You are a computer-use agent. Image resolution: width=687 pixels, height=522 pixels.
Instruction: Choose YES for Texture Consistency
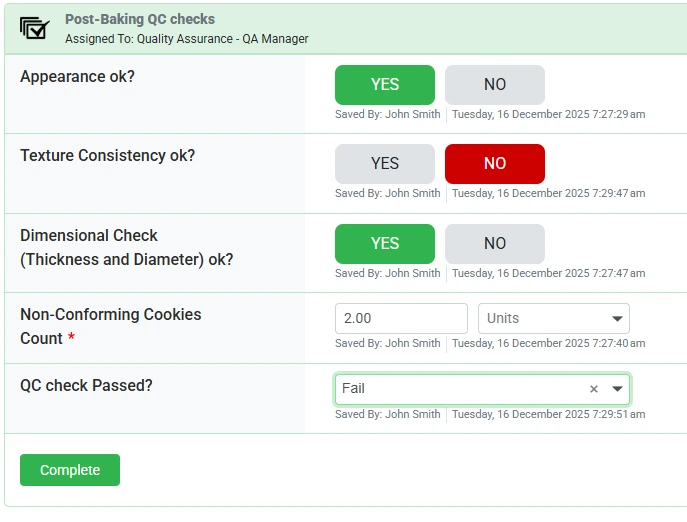384,164
